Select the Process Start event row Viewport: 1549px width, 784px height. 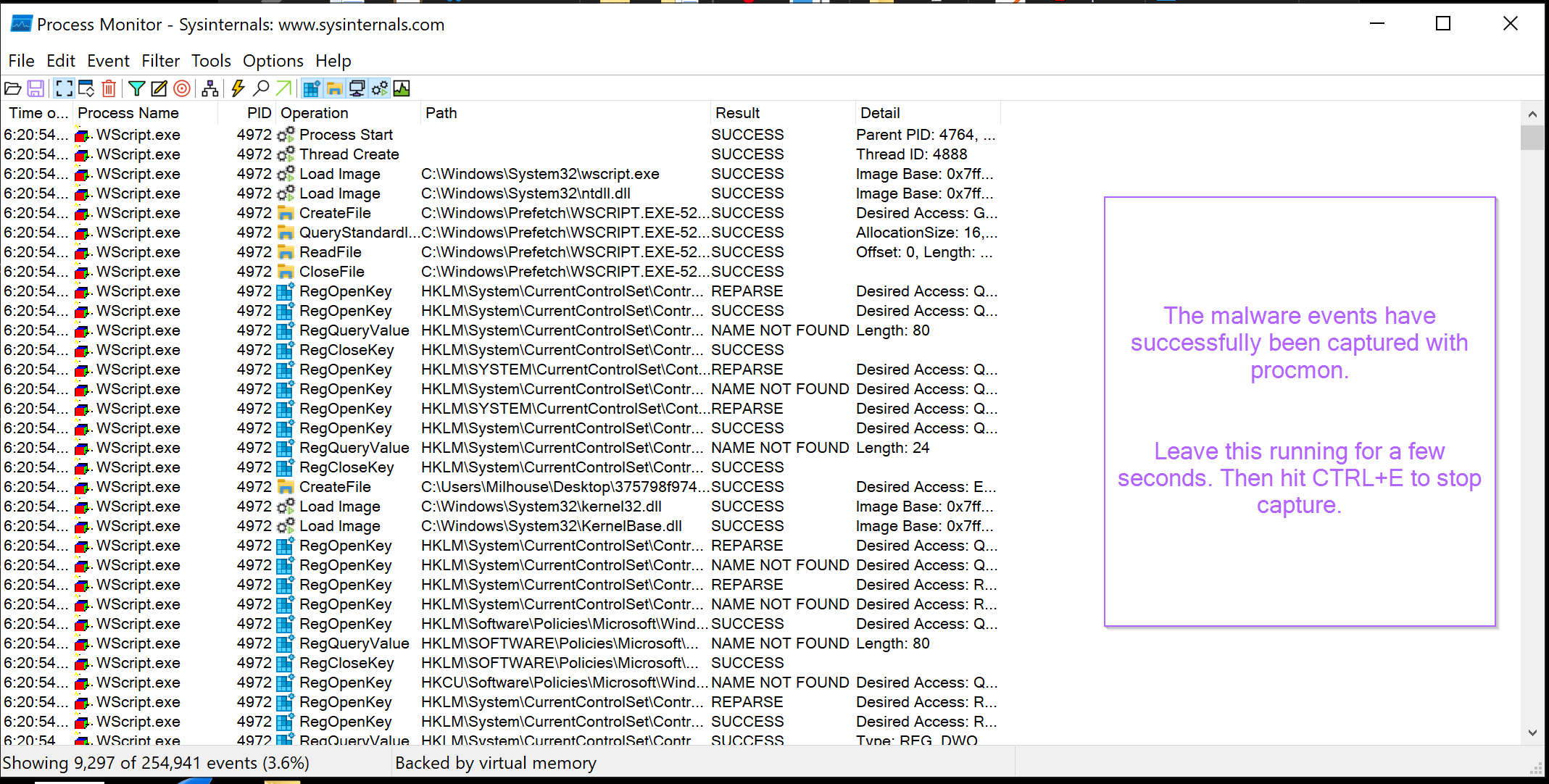(x=346, y=135)
